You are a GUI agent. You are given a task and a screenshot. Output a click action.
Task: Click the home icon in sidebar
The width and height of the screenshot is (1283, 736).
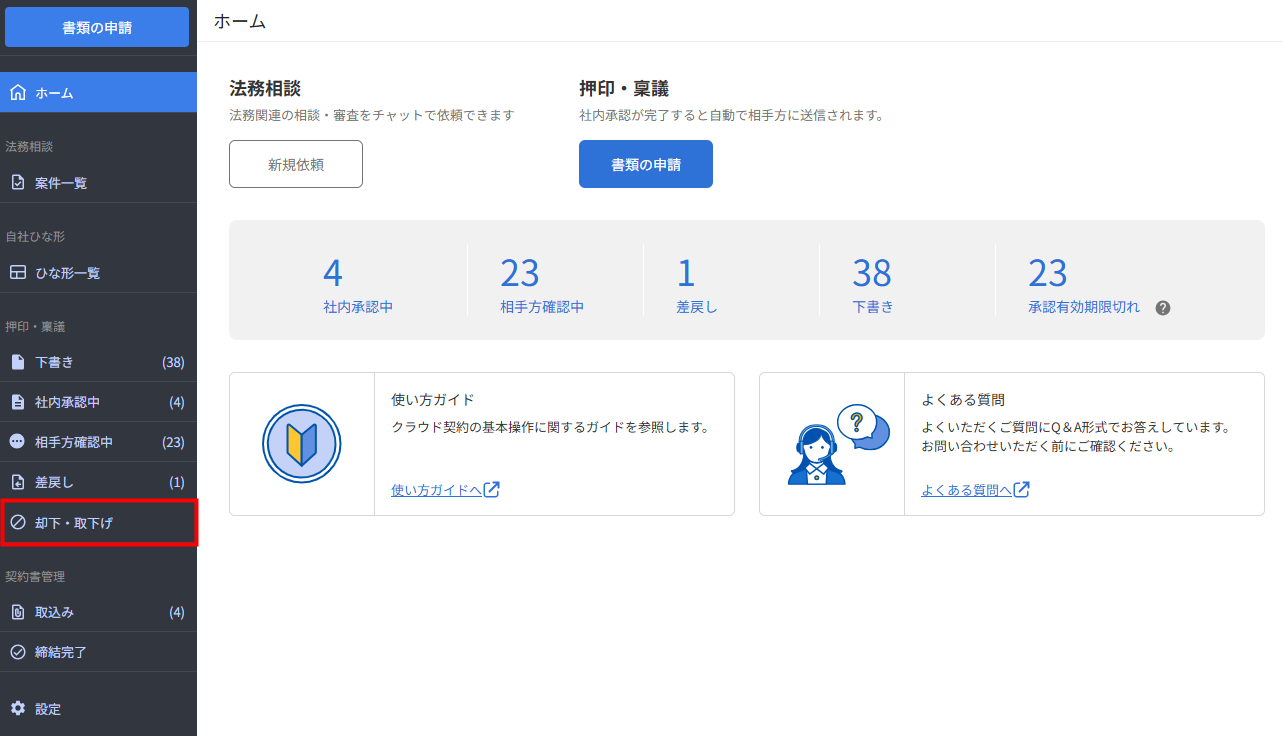[17, 93]
